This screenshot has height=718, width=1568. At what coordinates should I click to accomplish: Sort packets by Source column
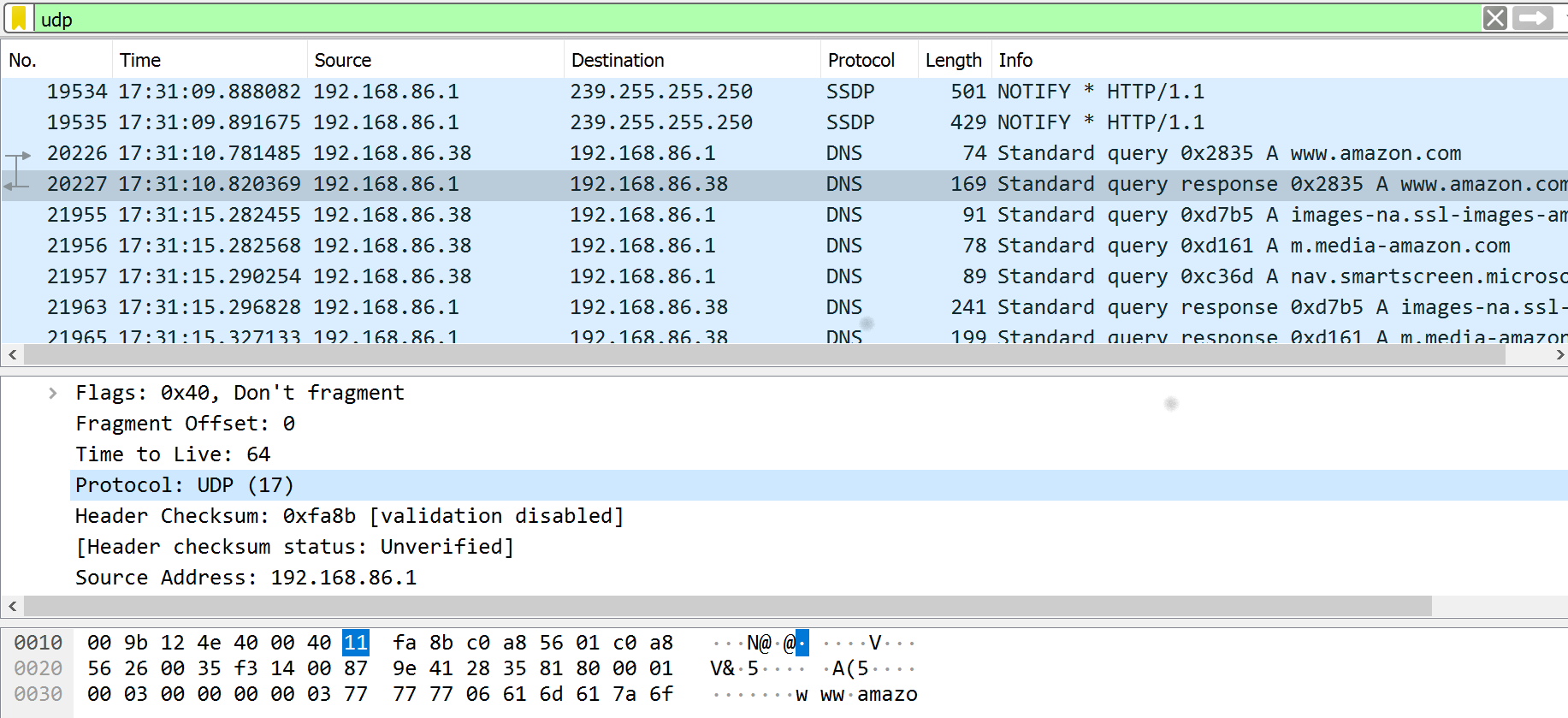(x=435, y=60)
